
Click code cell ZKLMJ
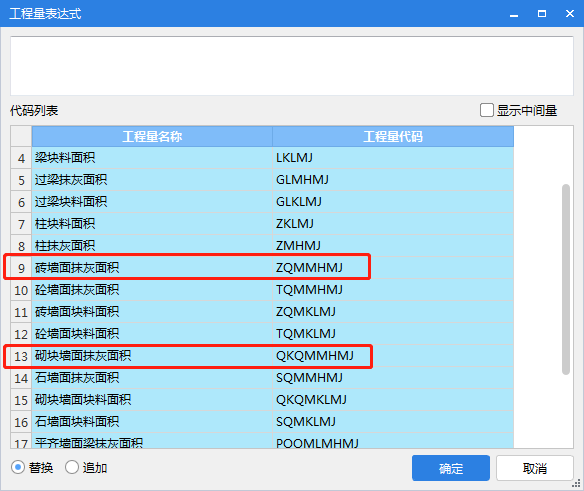(x=393, y=224)
